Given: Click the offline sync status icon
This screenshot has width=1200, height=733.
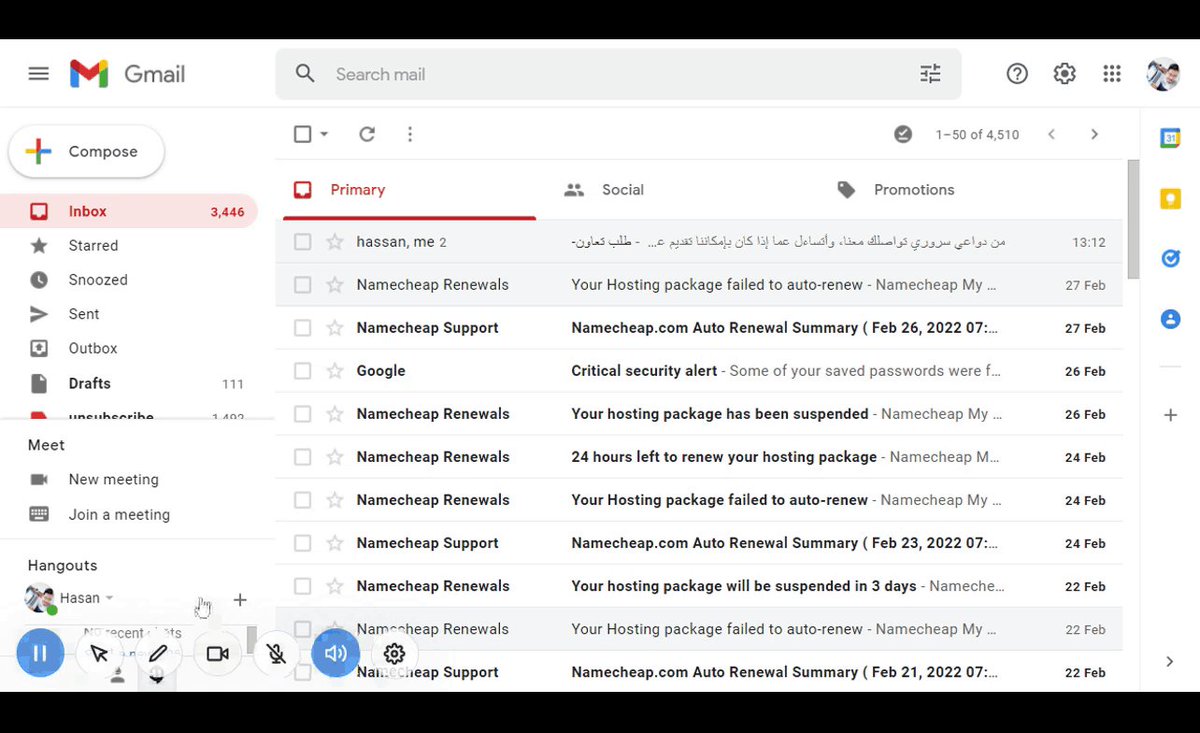Looking at the screenshot, I should (903, 134).
